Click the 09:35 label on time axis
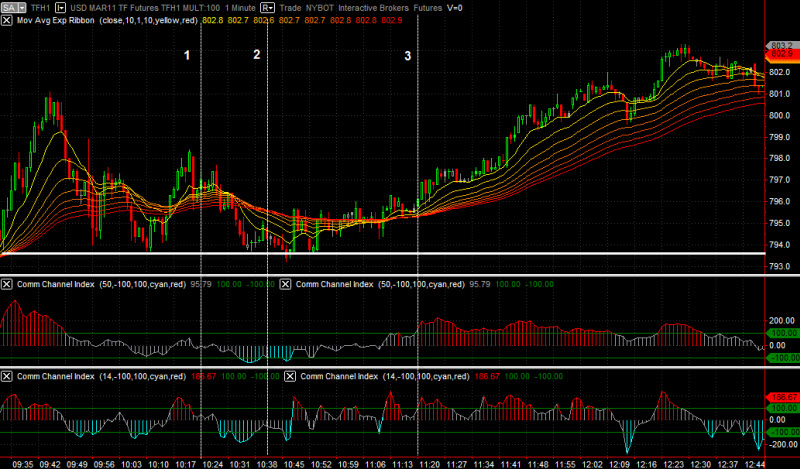 tap(20, 463)
